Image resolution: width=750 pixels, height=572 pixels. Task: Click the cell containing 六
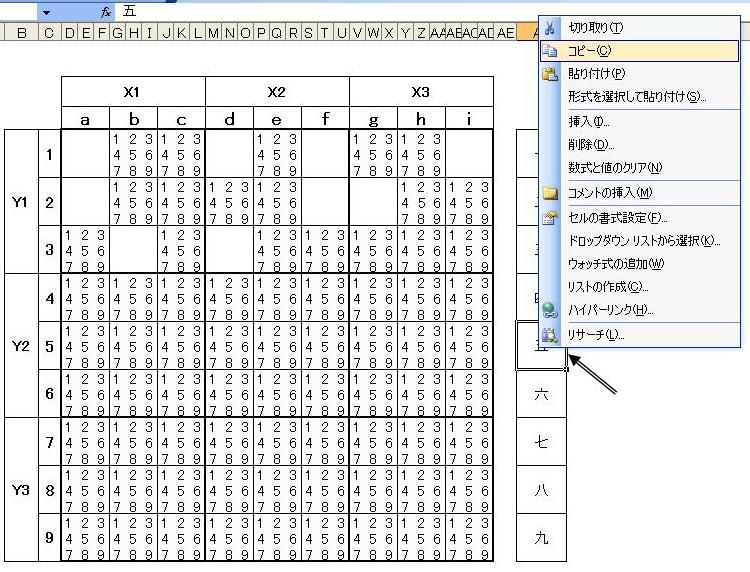coord(541,394)
